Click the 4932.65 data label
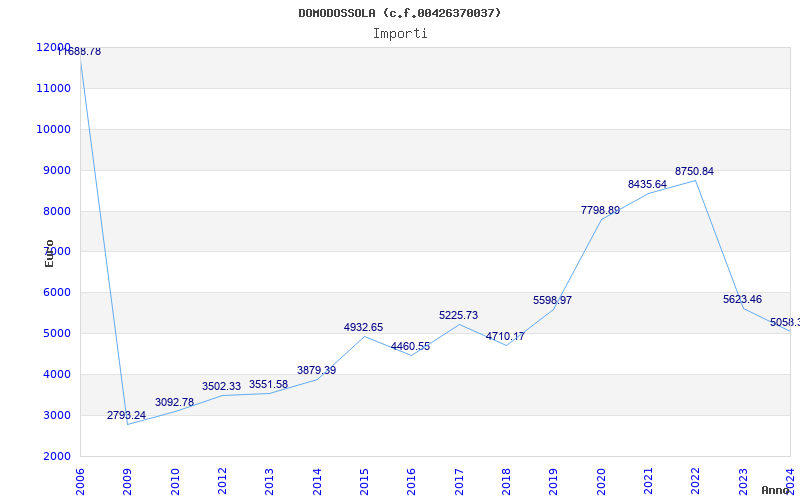 [363, 328]
